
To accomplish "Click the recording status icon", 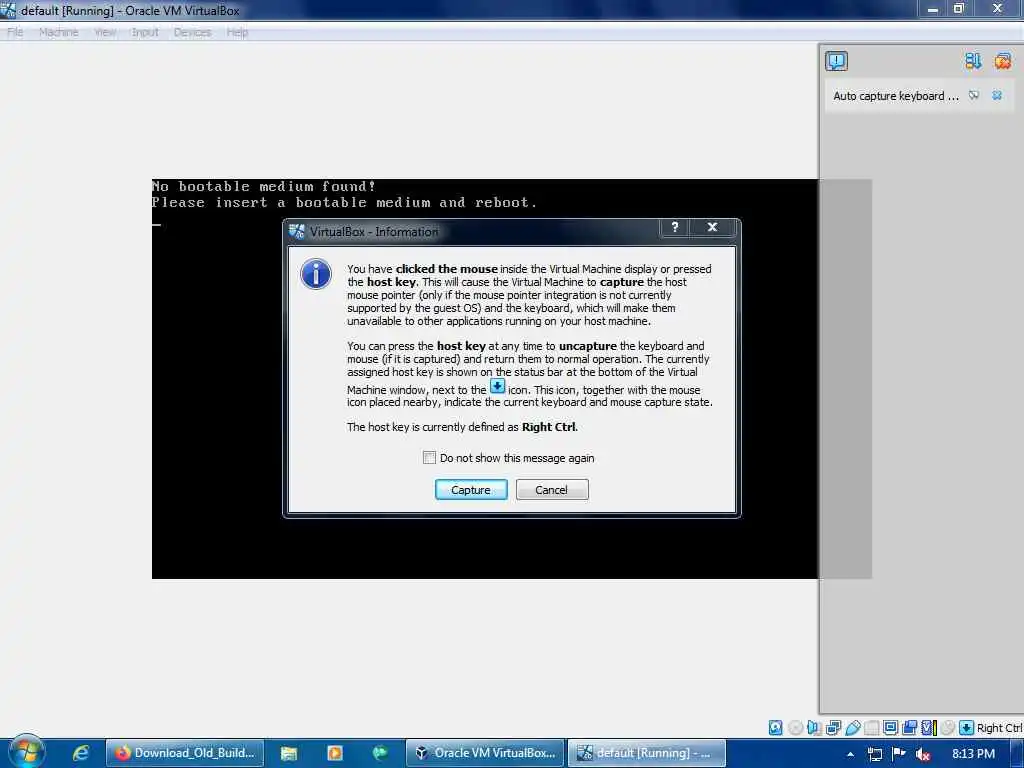I will [x=910, y=728].
